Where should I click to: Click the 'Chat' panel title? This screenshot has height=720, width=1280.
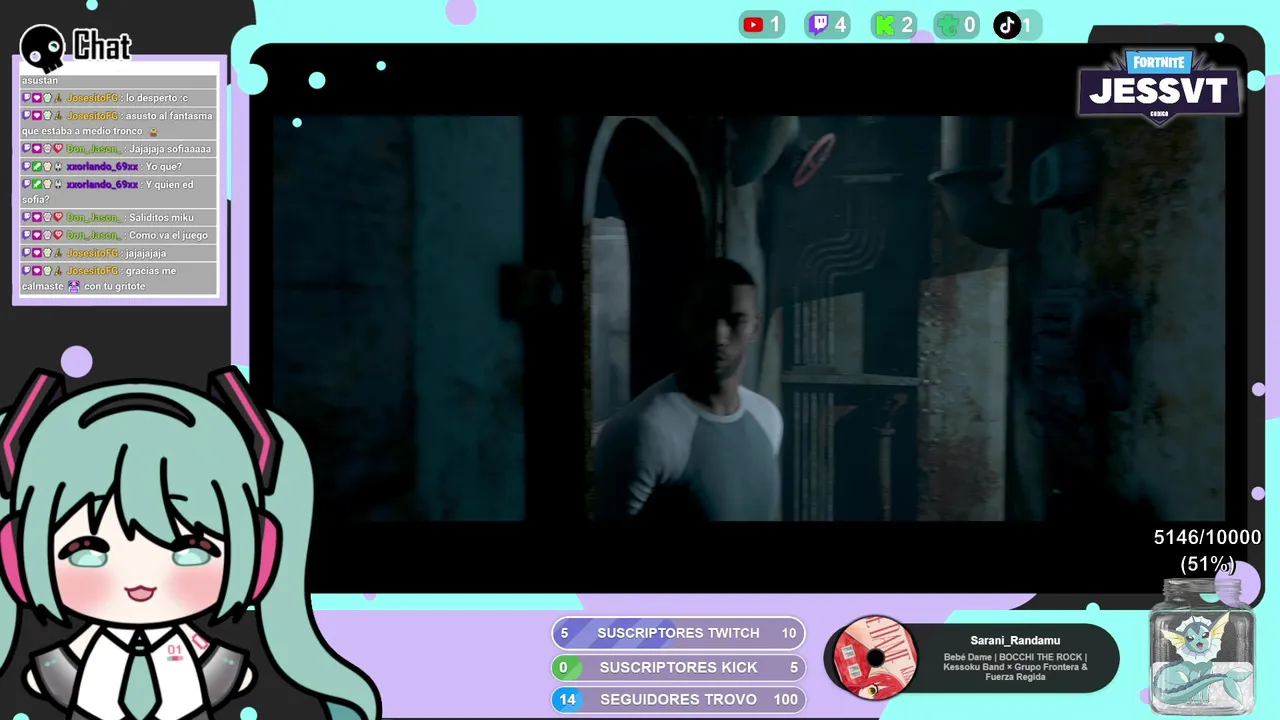102,46
